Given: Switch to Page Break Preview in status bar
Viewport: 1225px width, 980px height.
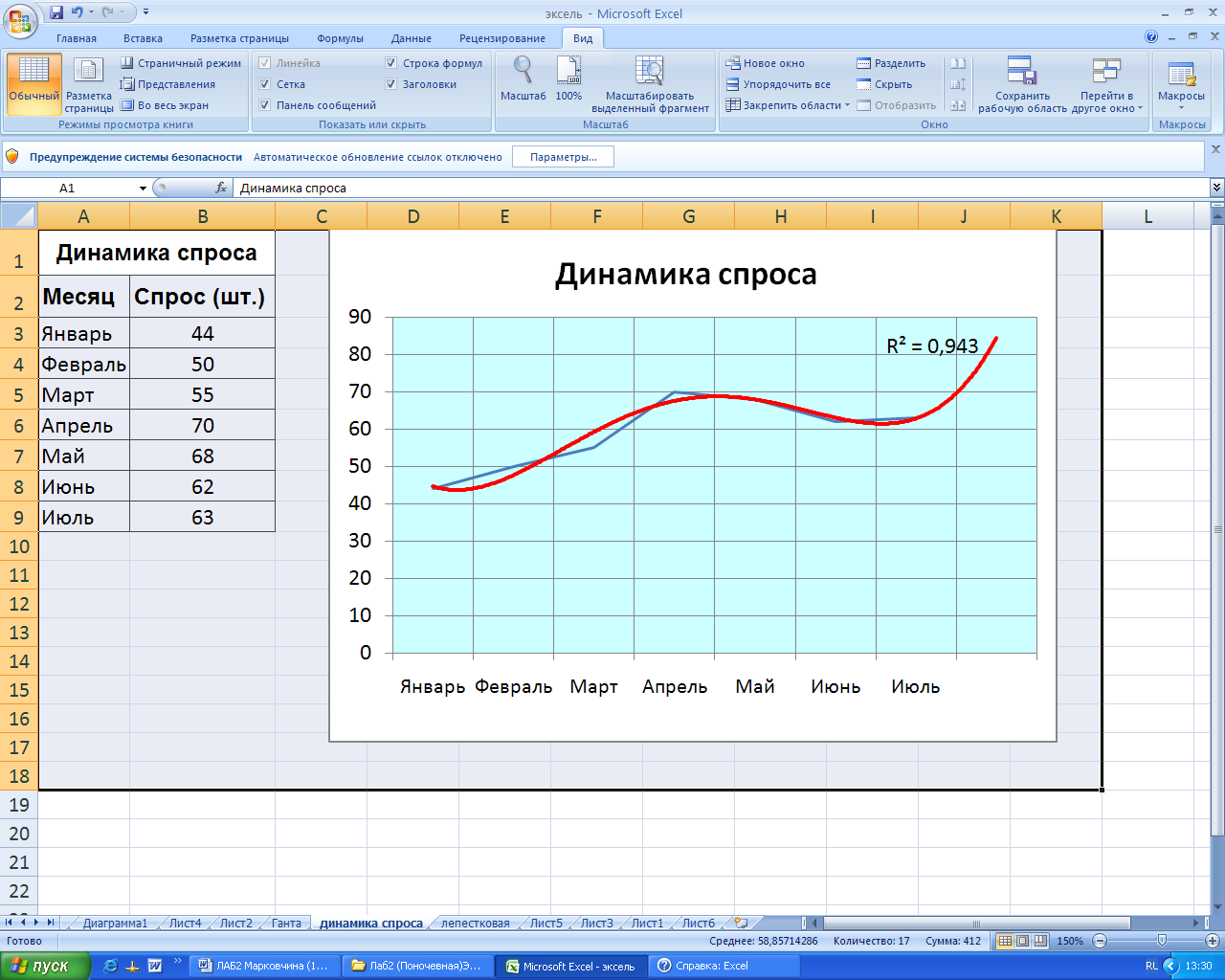Looking at the screenshot, I should (1040, 941).
